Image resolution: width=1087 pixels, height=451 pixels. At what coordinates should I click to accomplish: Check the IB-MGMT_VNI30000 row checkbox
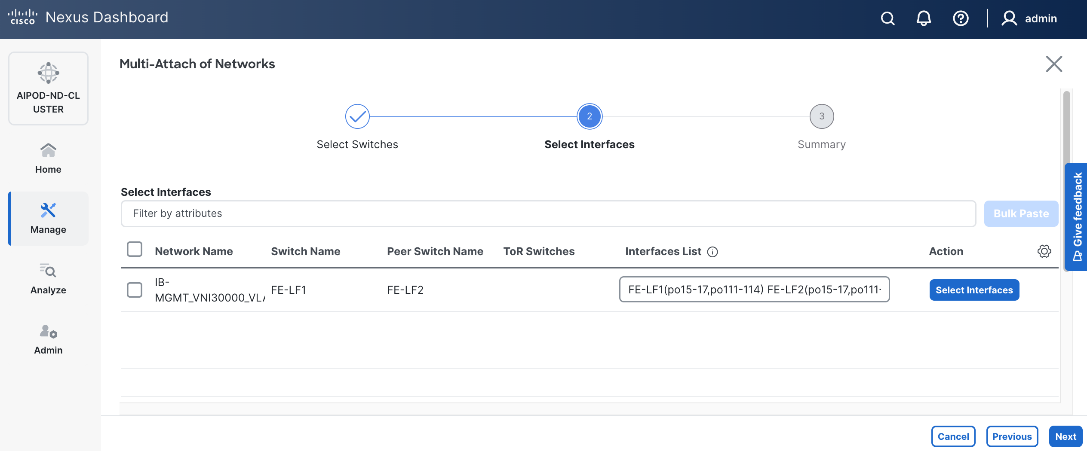point(135,290)
